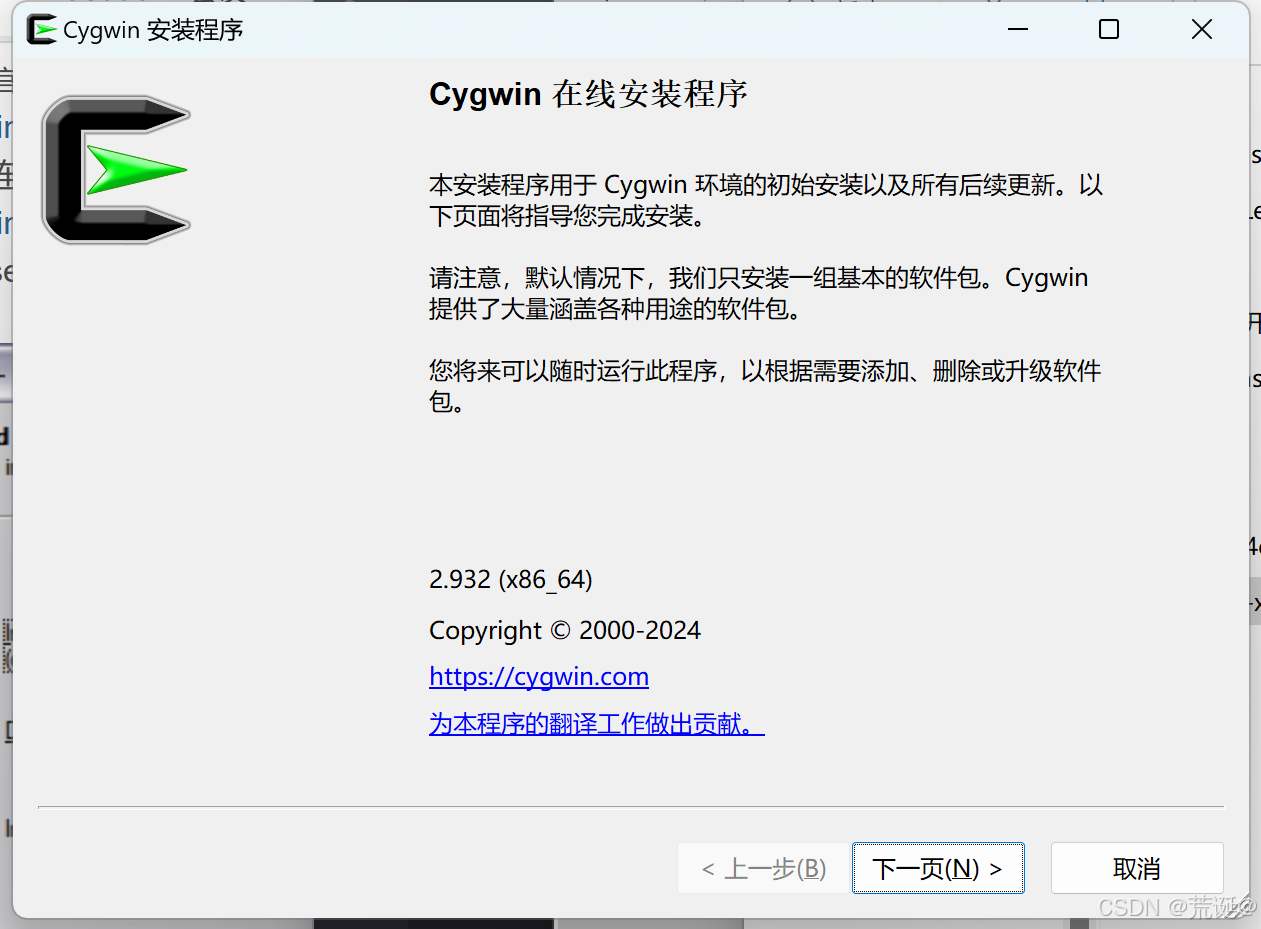The image size is (1261, 929).
Task: Click the highlighted element on the right edge
Action: pyautogui.click(x=1253, y=602)
